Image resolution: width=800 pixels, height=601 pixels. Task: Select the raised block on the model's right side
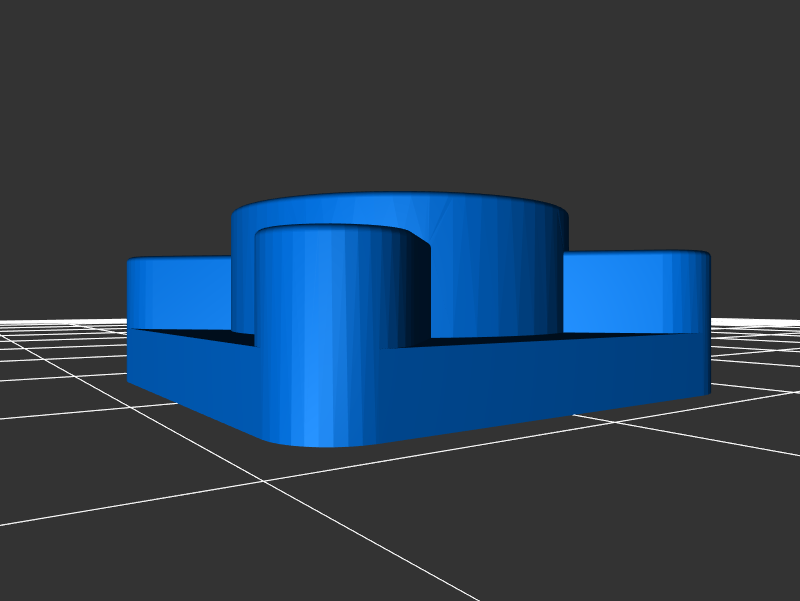(x=630, y=290)
